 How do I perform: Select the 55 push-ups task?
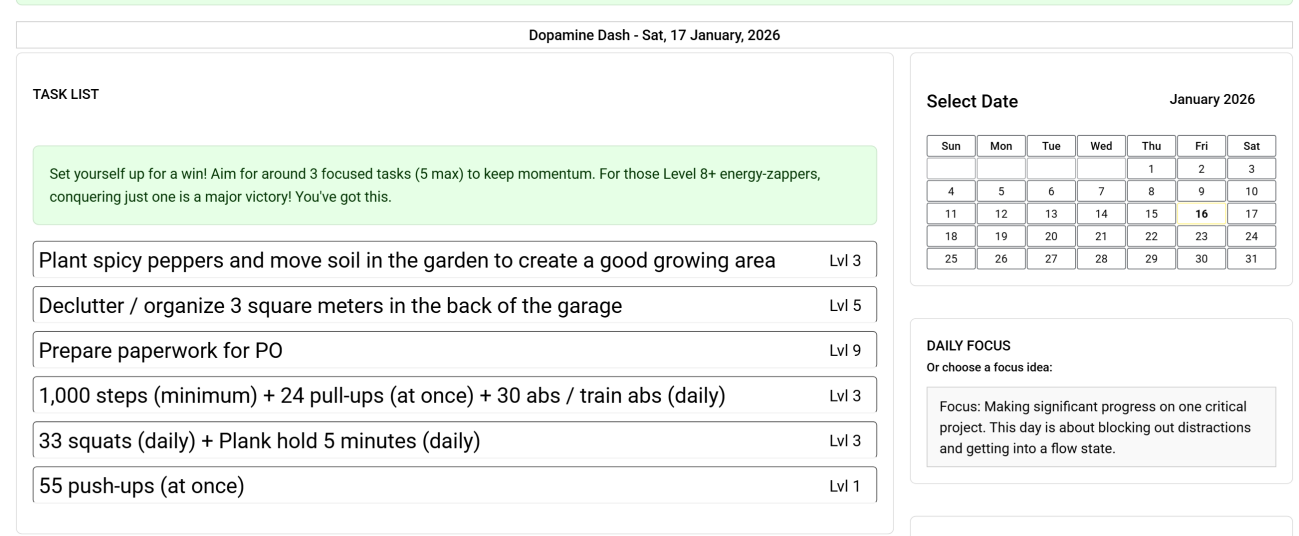point(141,487)
